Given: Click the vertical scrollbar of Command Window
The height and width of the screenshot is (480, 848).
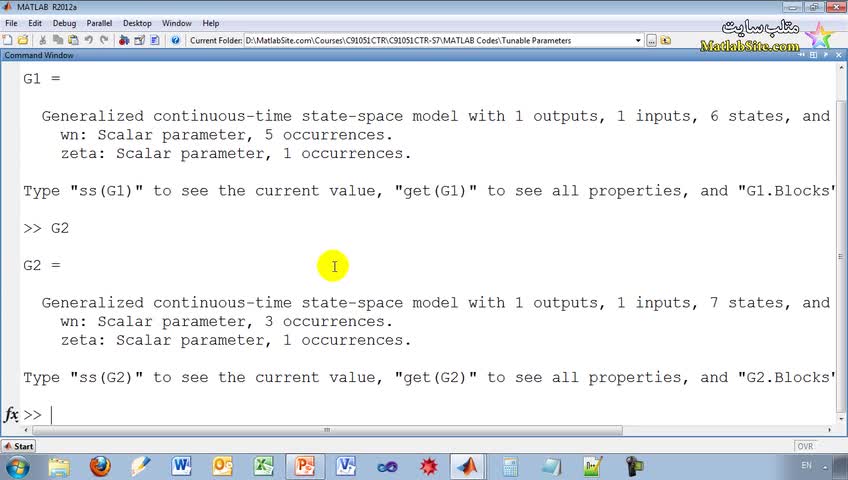Looking at the screenshot, I should point(840,256).
